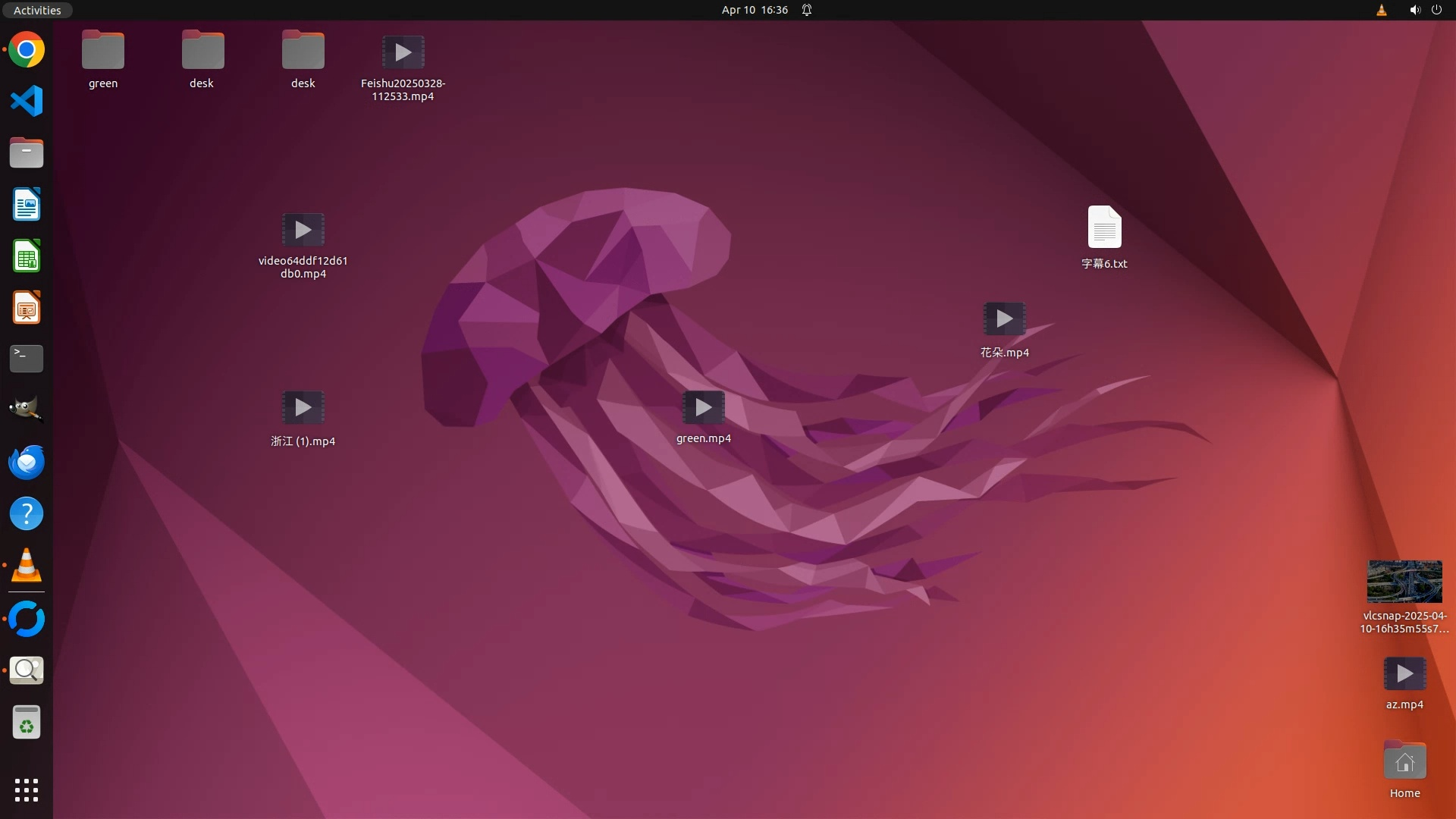Select the green.mp4 video file
Viewport: 1456px width, 819px height.
pyautogui.click(x=703, y=408)
